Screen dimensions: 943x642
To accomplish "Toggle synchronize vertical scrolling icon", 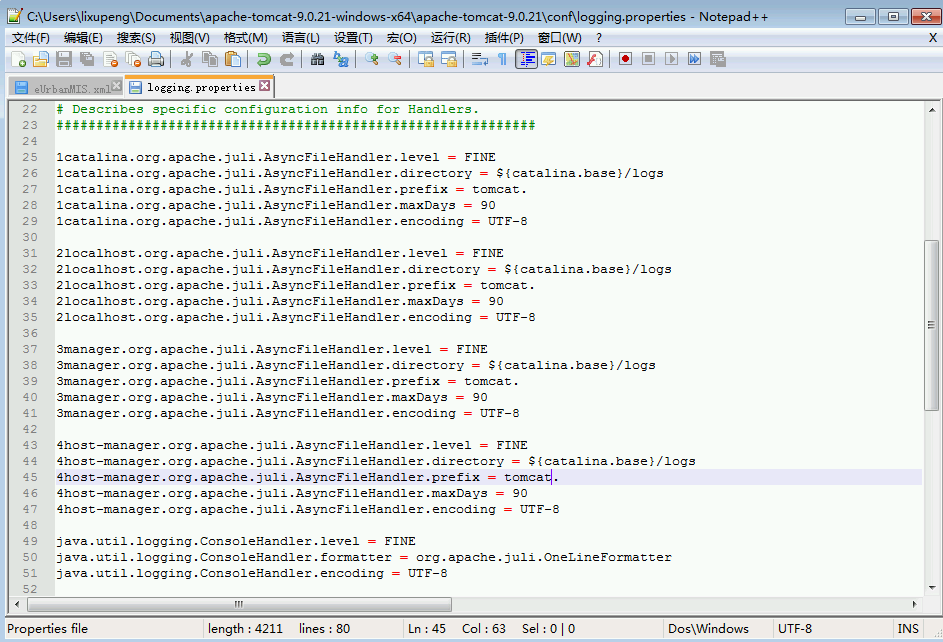I will click(x=426, y=59).
